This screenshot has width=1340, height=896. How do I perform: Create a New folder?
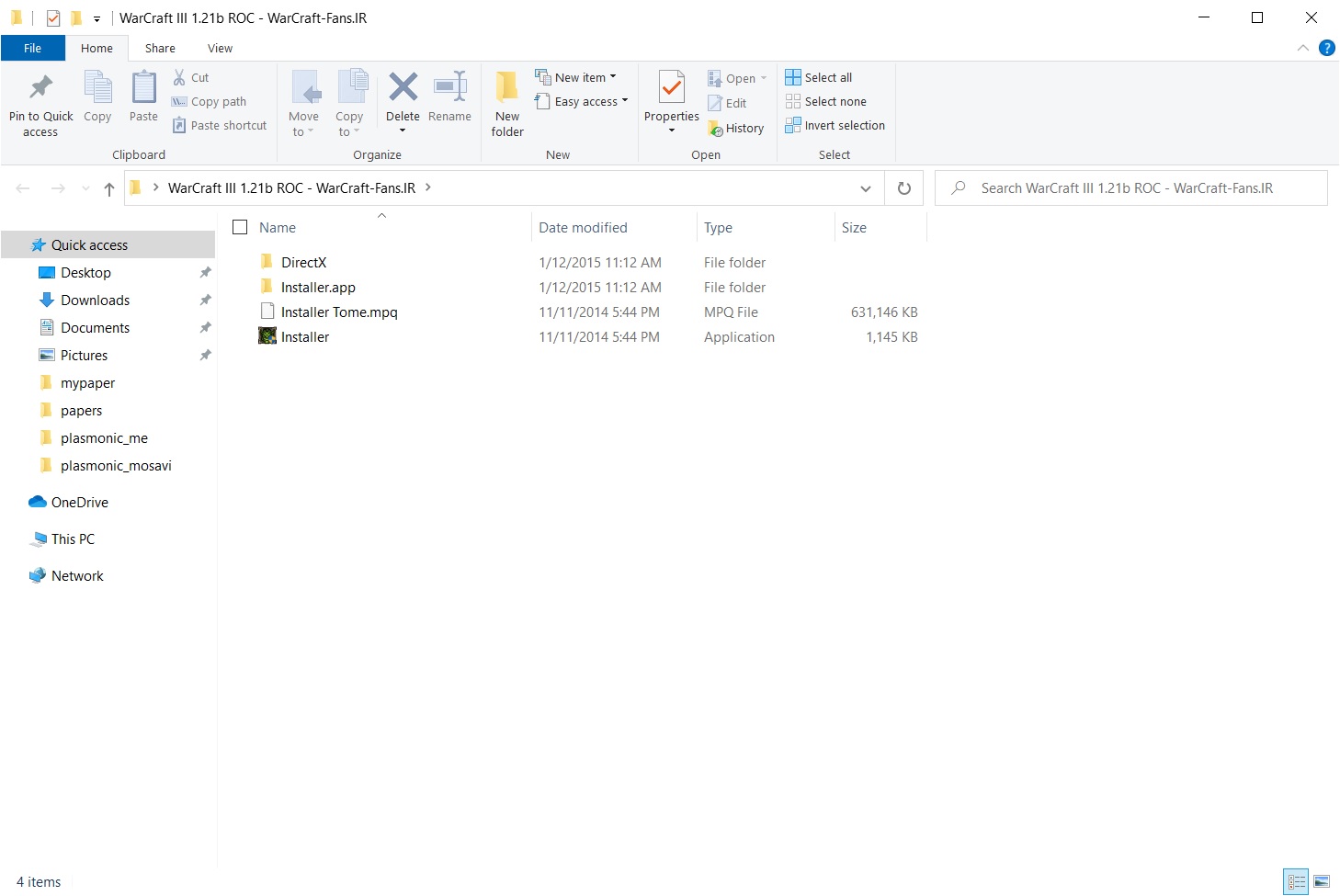507,104
